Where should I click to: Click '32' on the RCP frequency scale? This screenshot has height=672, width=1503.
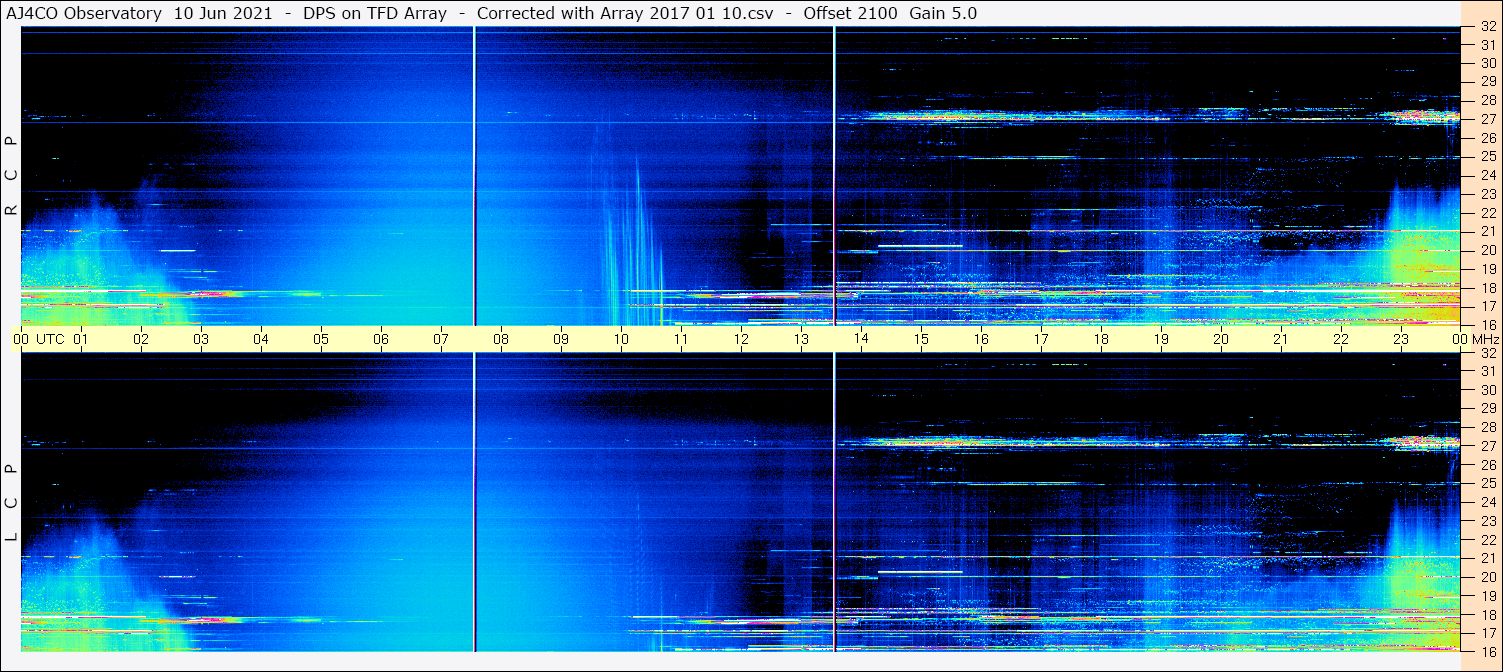1487,27
